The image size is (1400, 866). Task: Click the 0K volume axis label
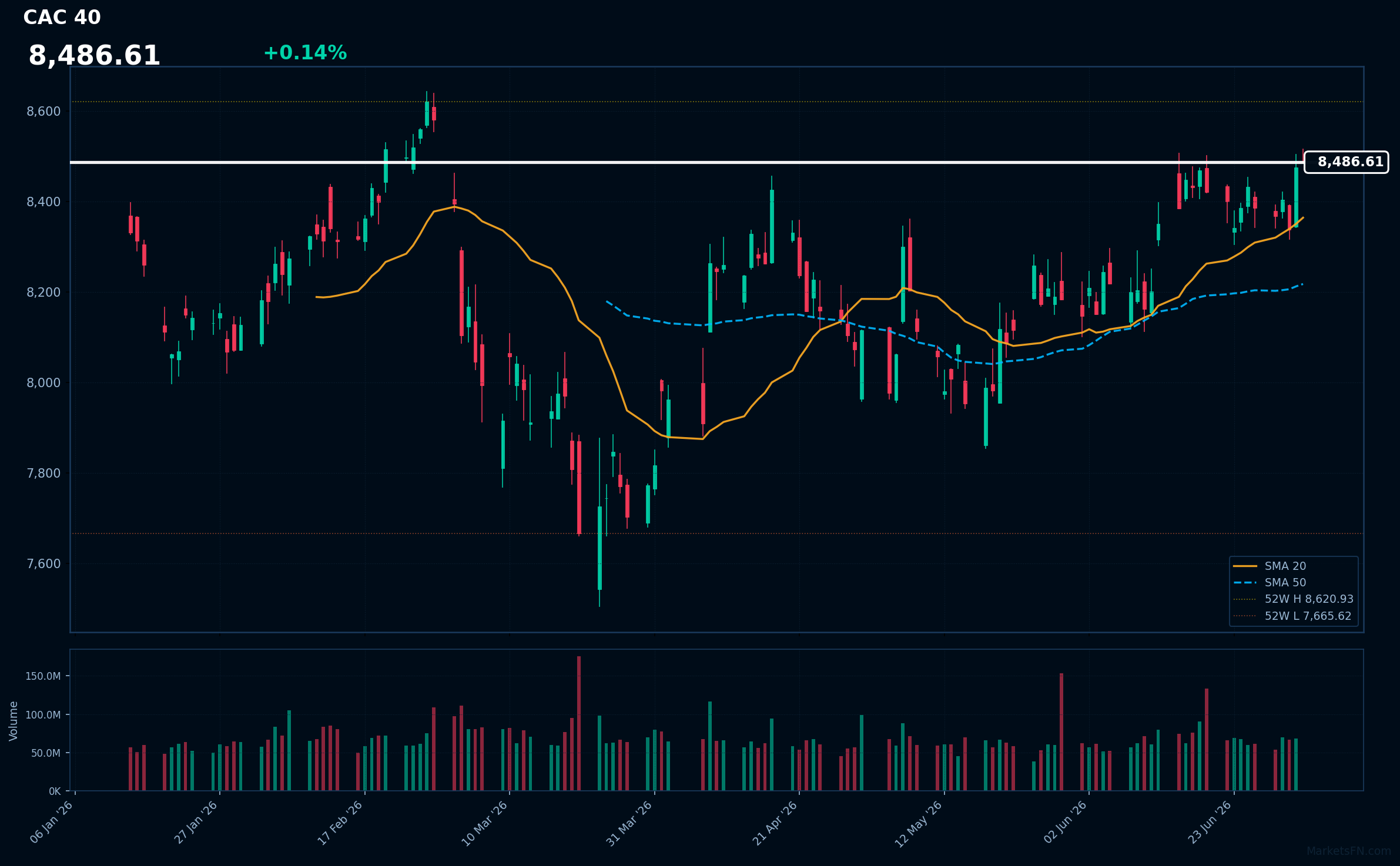55,791
